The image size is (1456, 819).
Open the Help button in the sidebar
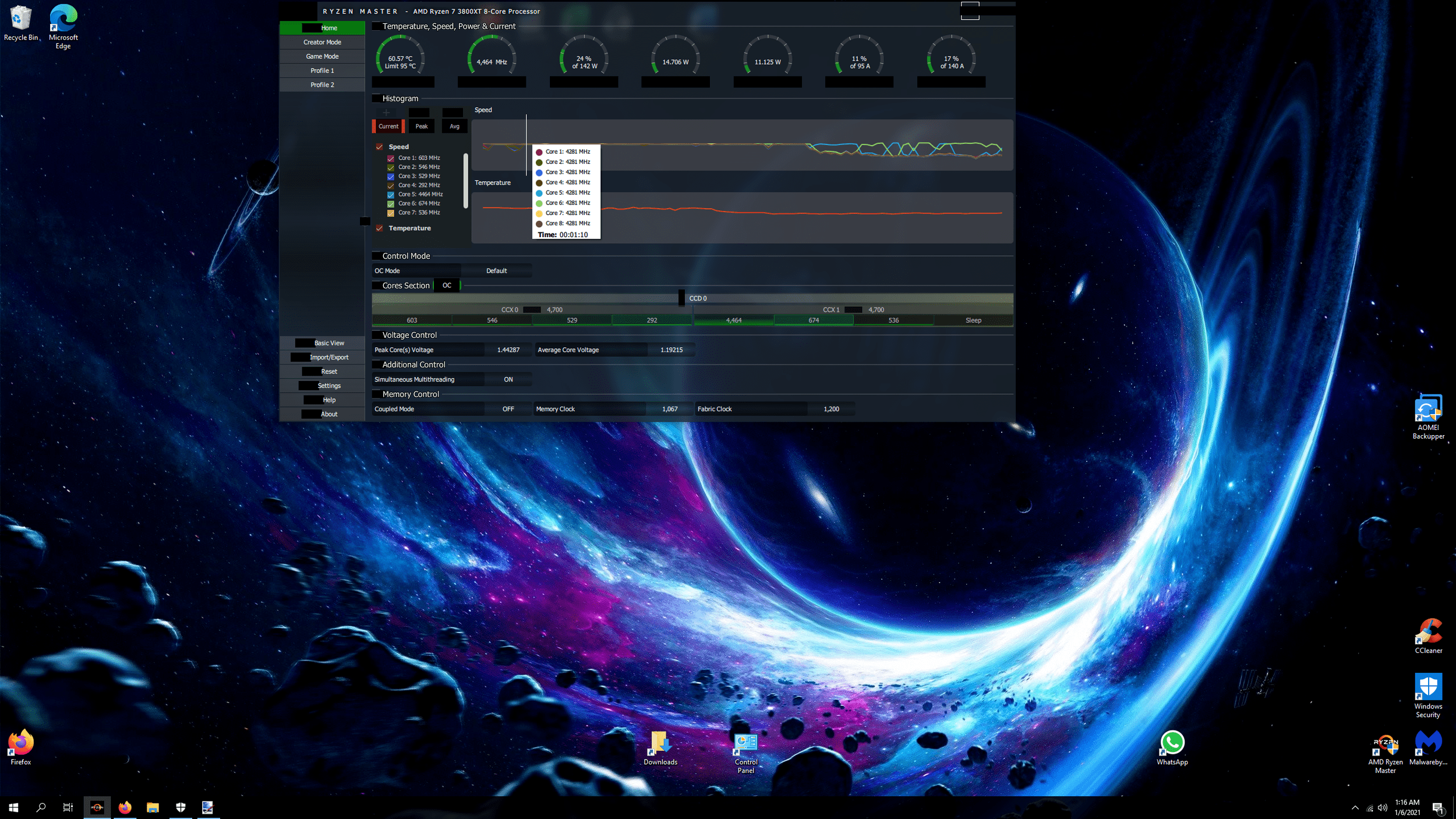click(322, 400)
